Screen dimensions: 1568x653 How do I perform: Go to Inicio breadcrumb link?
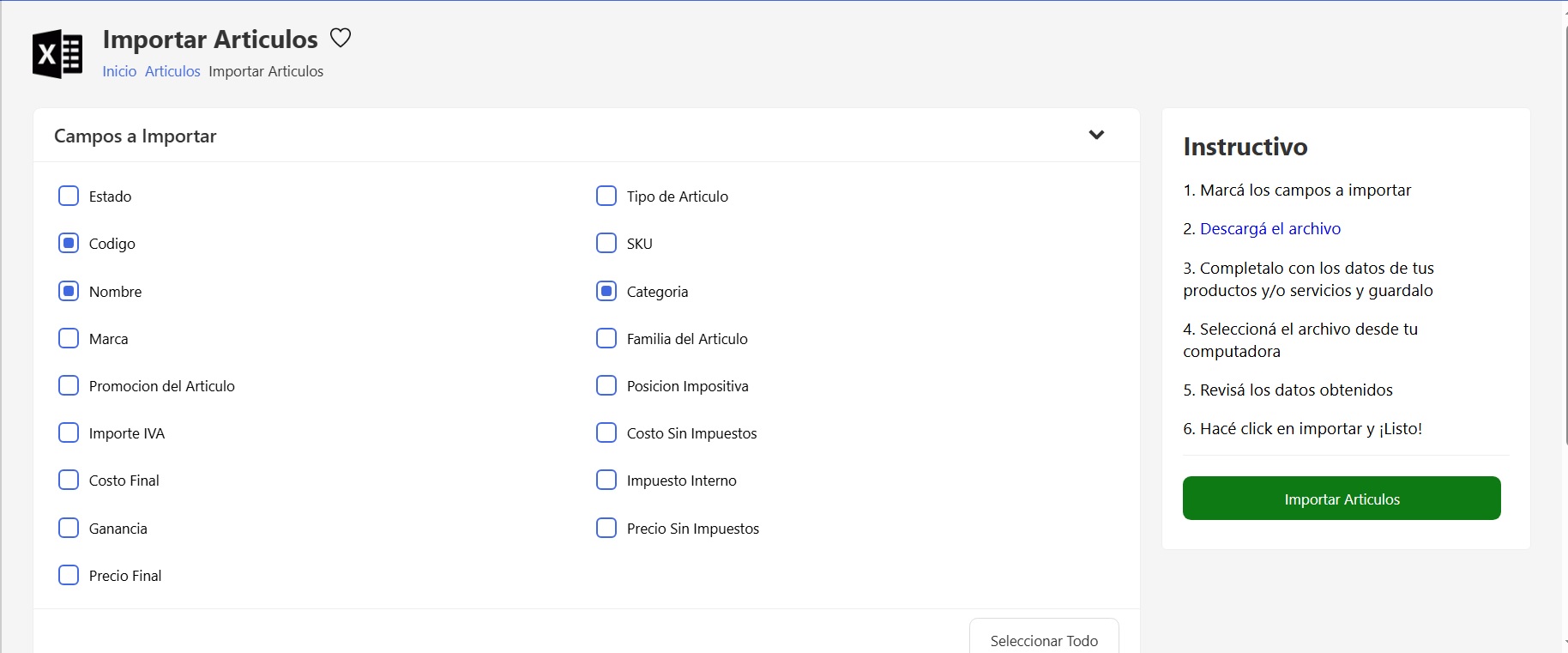tap(119, 71)
